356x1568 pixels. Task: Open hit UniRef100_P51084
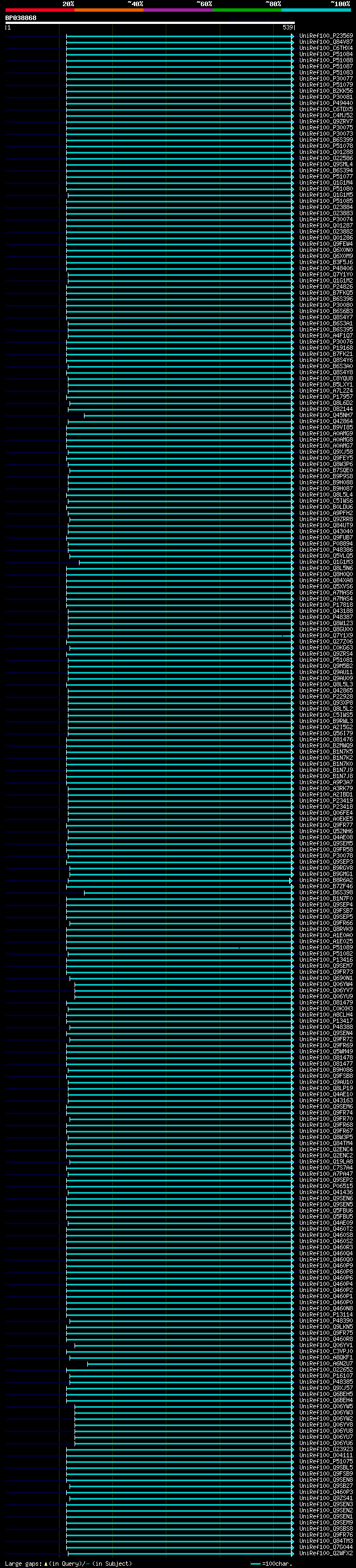(326, 54)
